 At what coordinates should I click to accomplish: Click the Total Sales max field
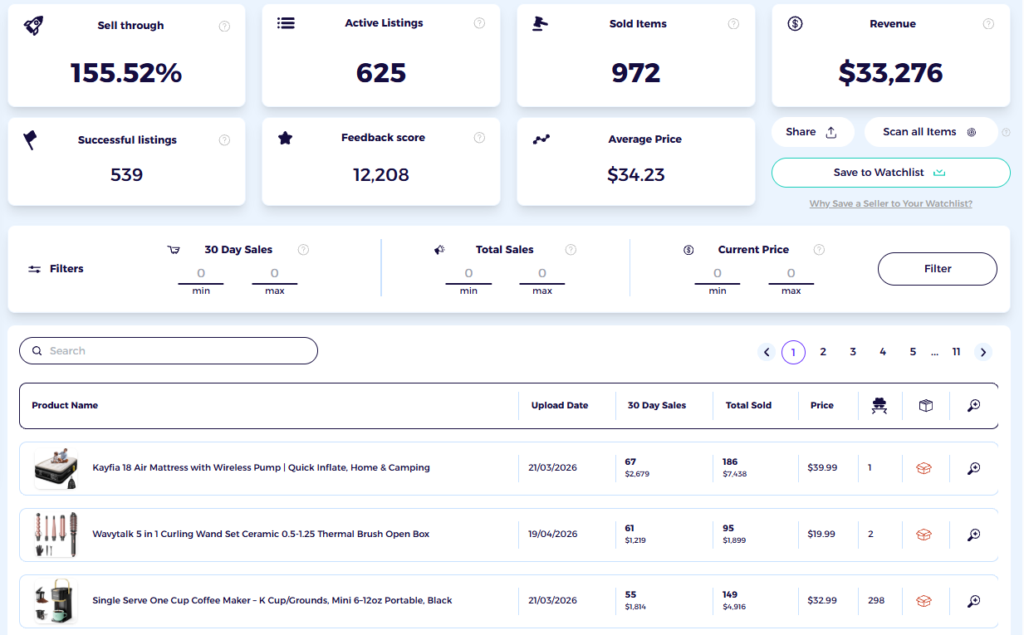542,274
